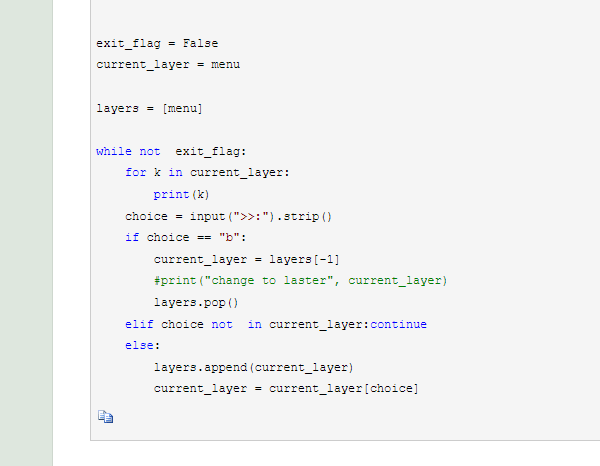Click the "choice" variable before input
Viewport: 600px width, 466px height.
(146, 216)
